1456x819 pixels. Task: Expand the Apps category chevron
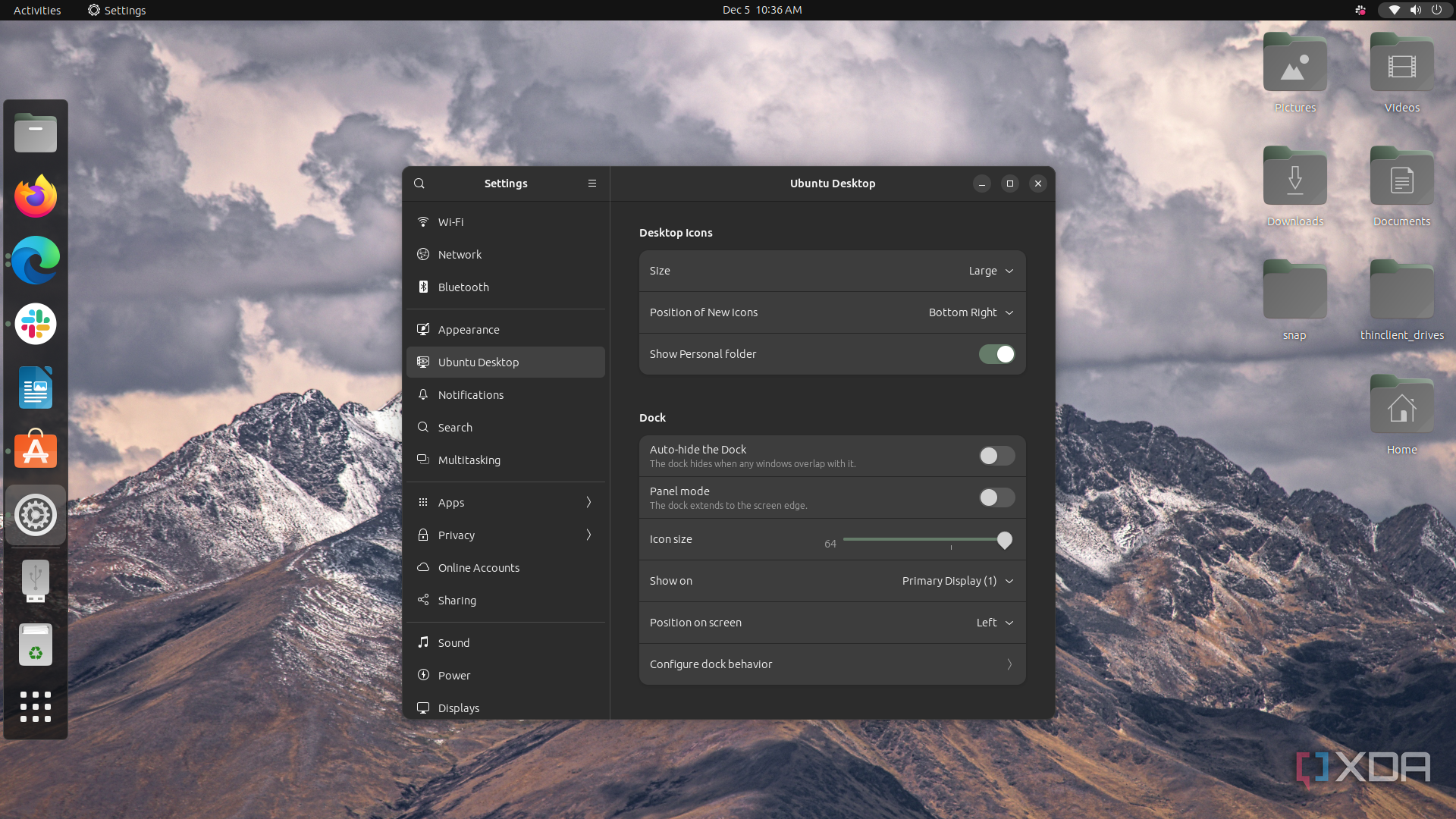pyautogui.click(x=588, y=502)
